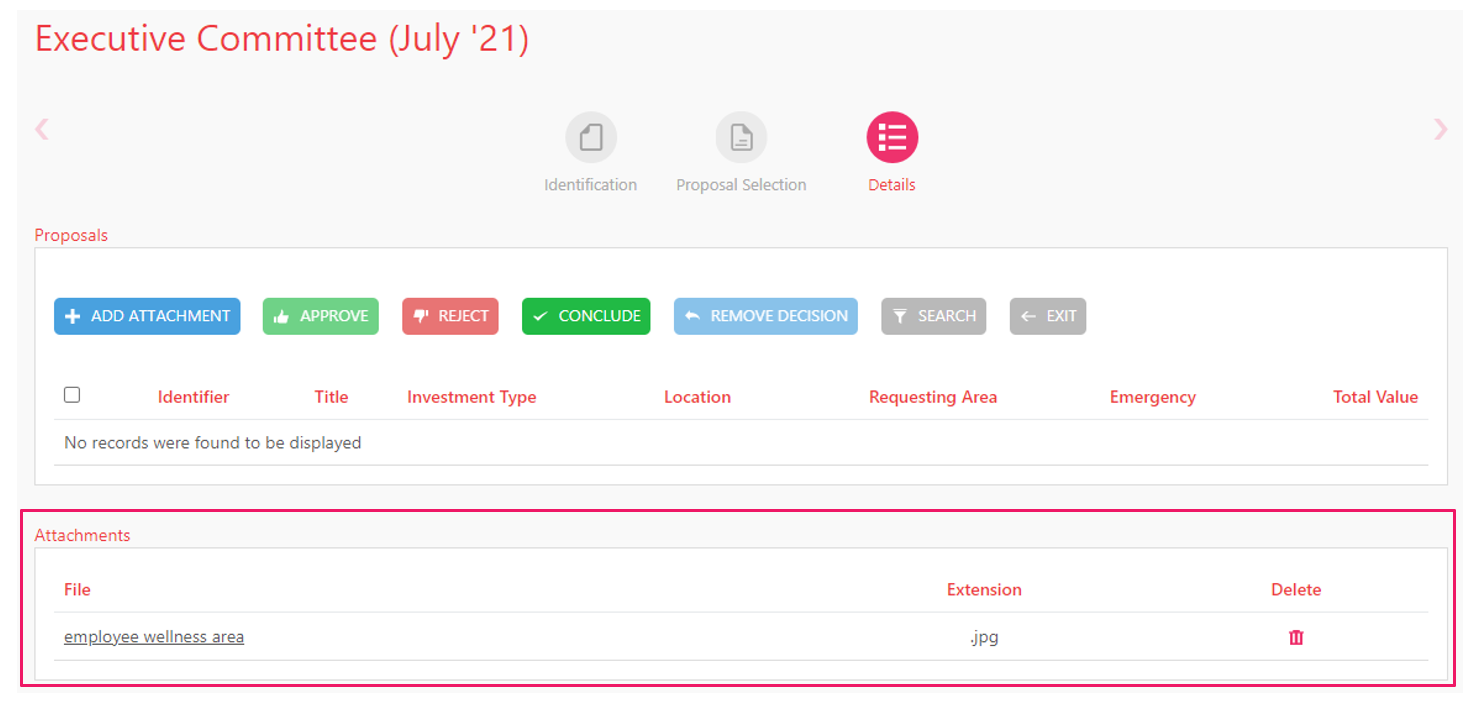Click the Identifier column header
1477x704 pixels.
pyautogui.click(x=194, y=397)
